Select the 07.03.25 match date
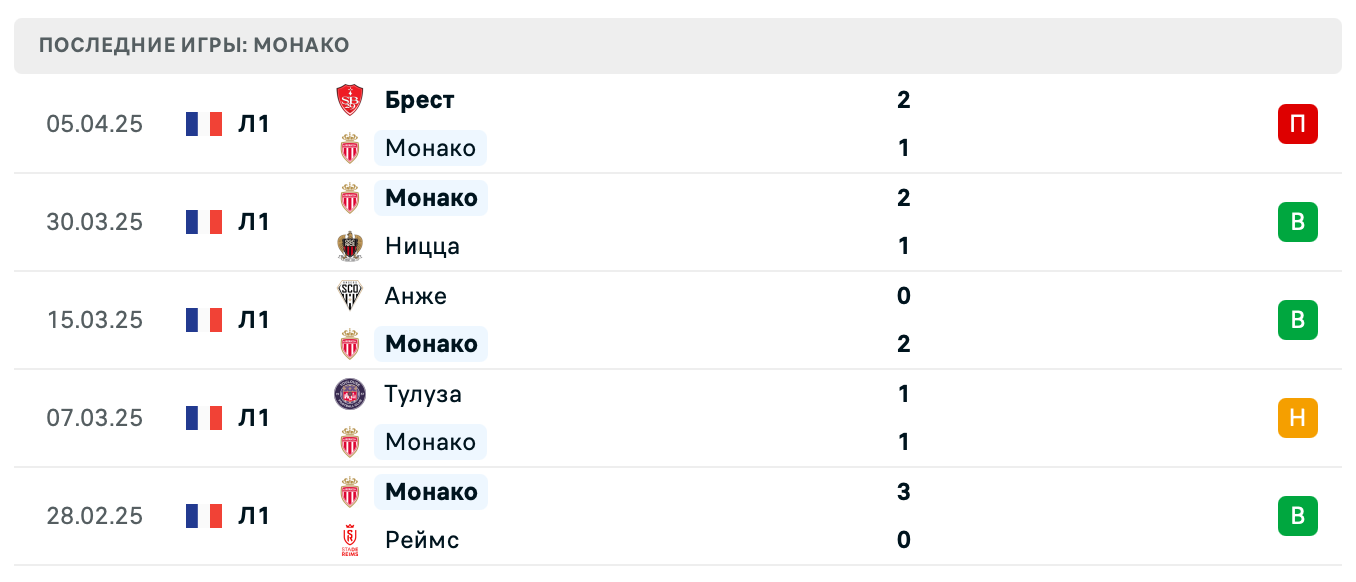Image resolution: width=1356 pixels, height=582 pixels. pyautogui.click(x=95, y=418)
